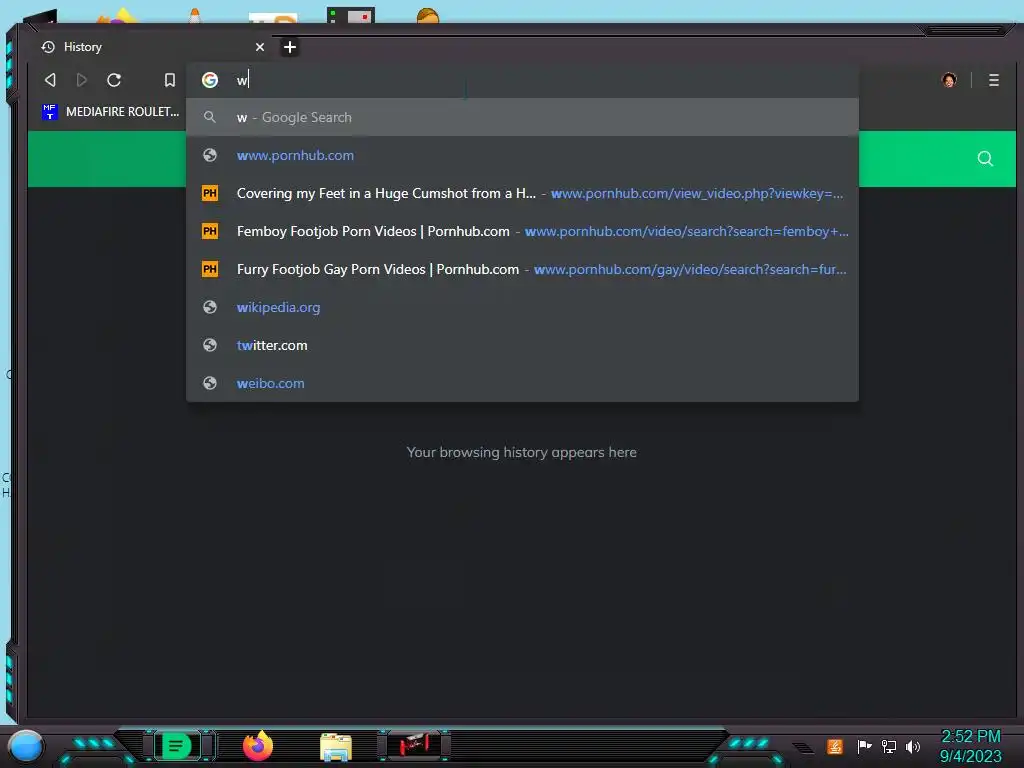
Task: Click the Google search engine icon
Action: tap(210, 80)
